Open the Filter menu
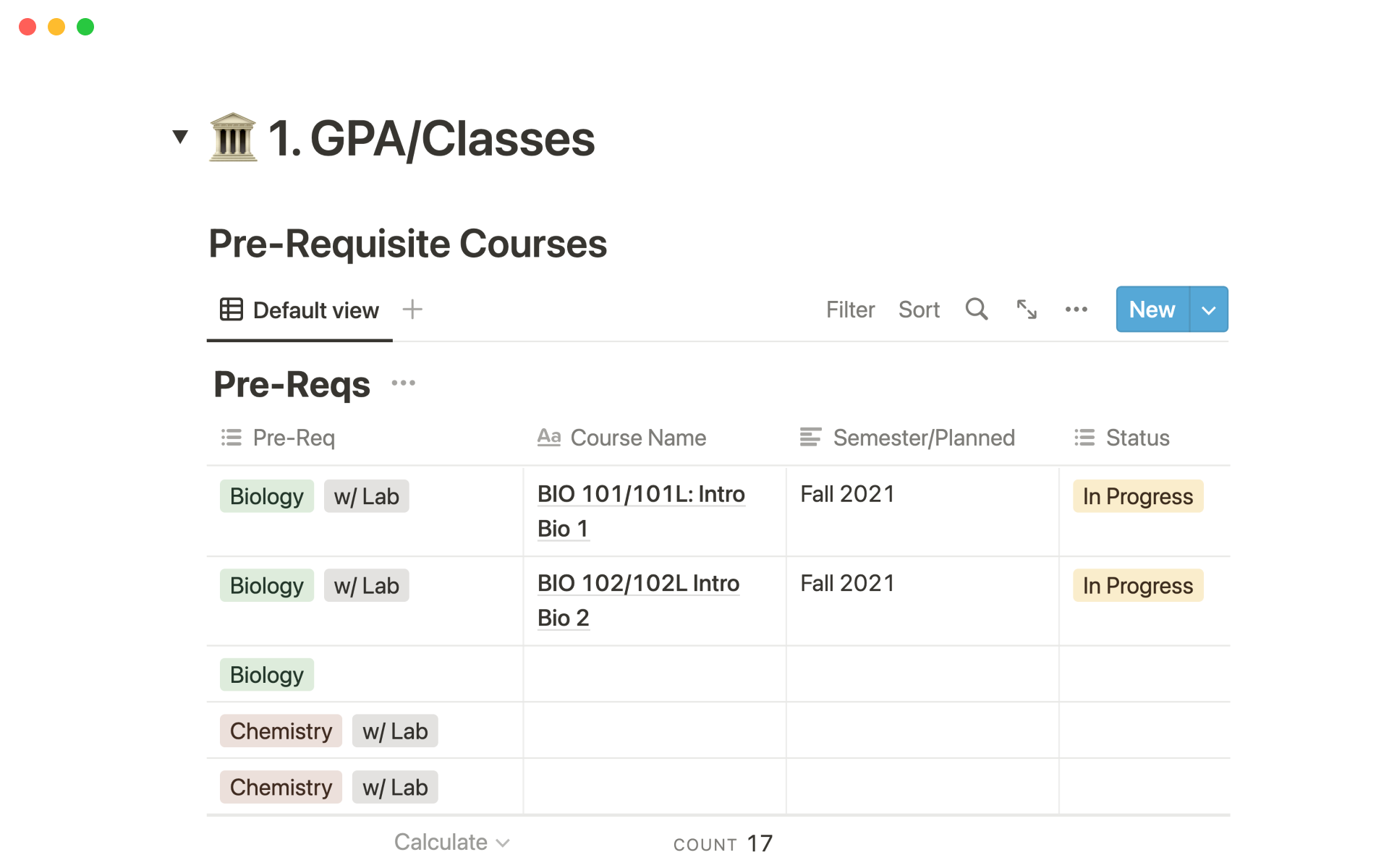This screenshot has width=1389, height=868. [850, 310]
